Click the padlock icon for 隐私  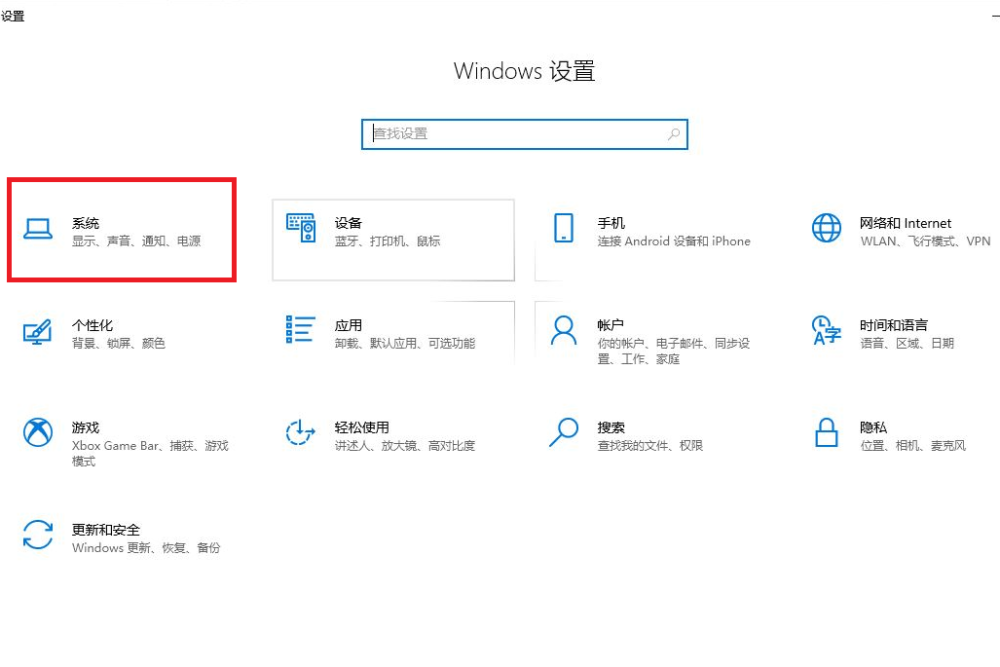coord(827,432)
